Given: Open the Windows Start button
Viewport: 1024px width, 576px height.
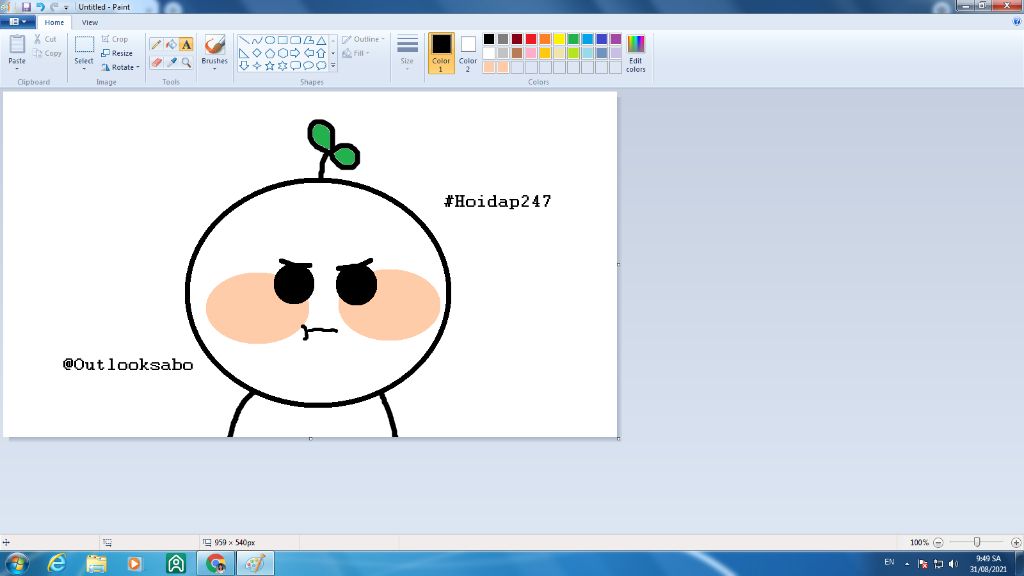Looking at the screenshot, I should [x=16, y=563].
